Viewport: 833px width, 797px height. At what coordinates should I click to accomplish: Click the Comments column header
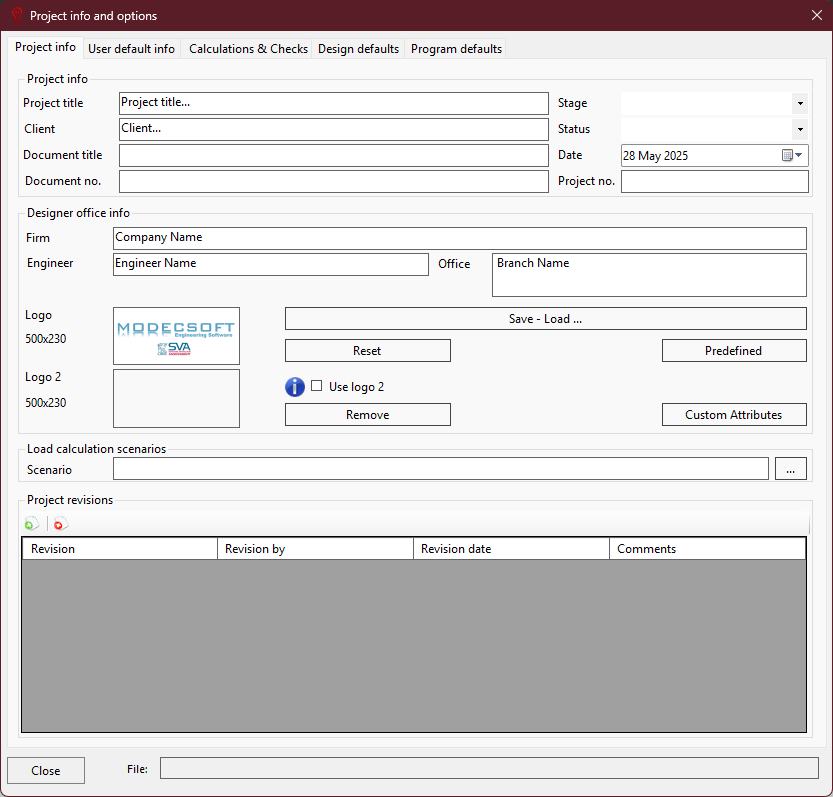[x=708, y=549]
